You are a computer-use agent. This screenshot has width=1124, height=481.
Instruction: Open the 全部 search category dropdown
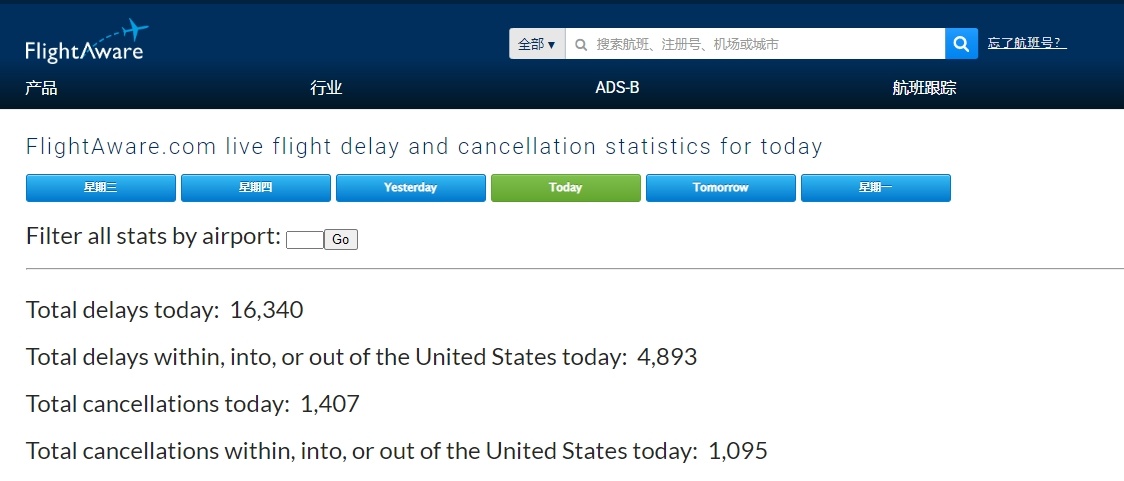[x=537, y=44]
